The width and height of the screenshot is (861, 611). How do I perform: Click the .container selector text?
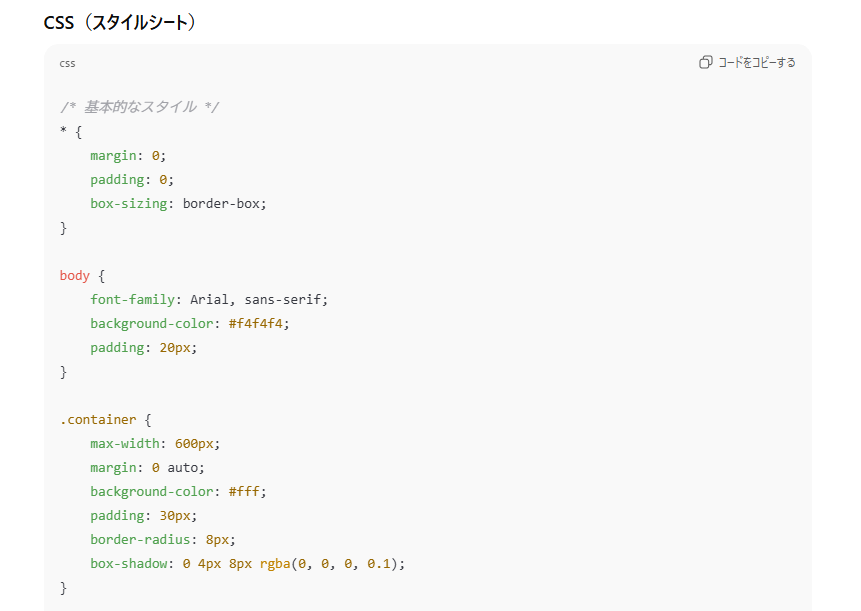tap(98, 420)
